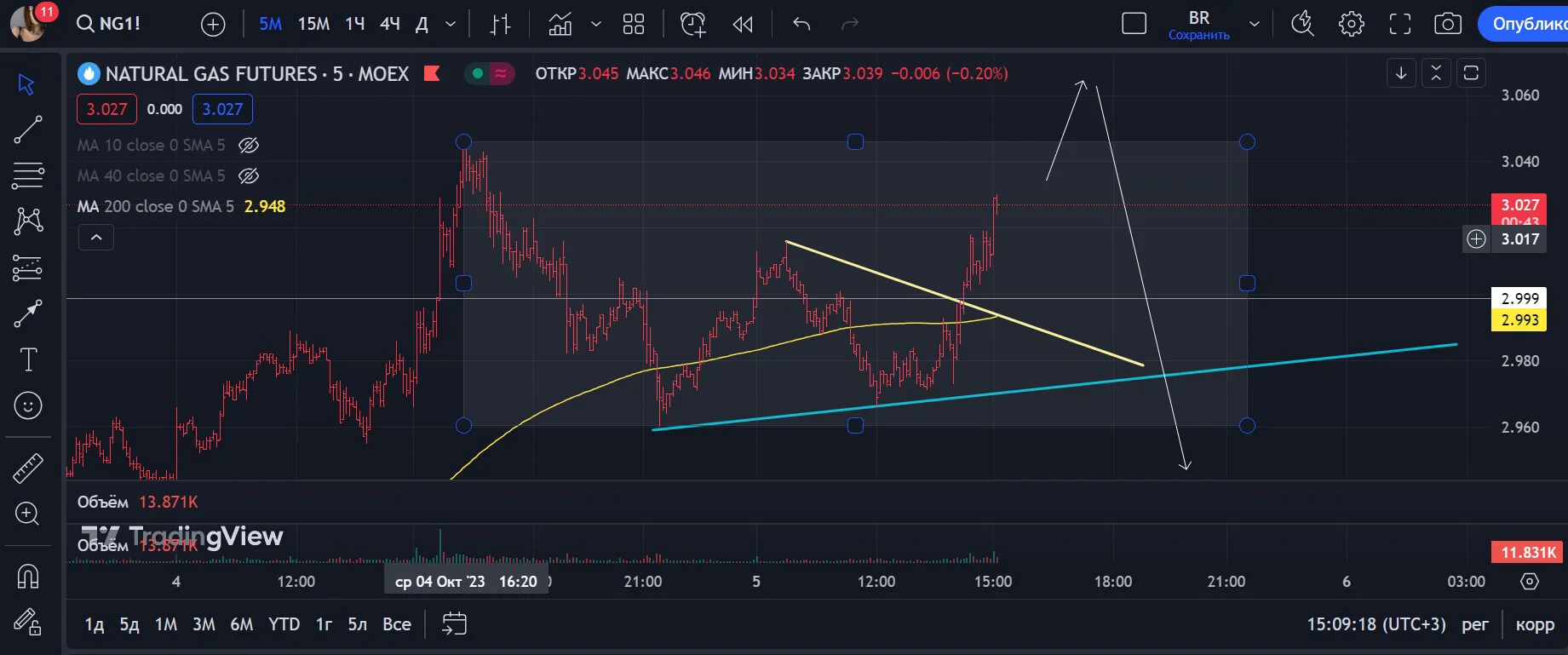Select the Fibonacci retracement tool
Viewport: 1568px width, 655px height.
click(28, 175)
